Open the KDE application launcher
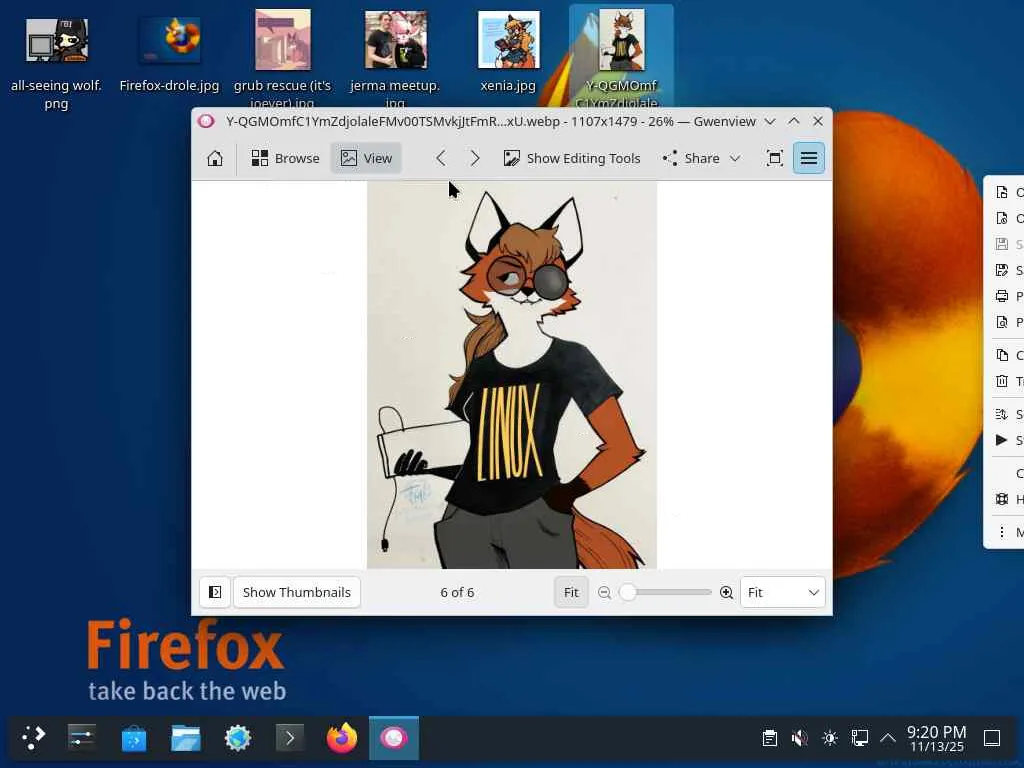 click(x=33, y=739)
